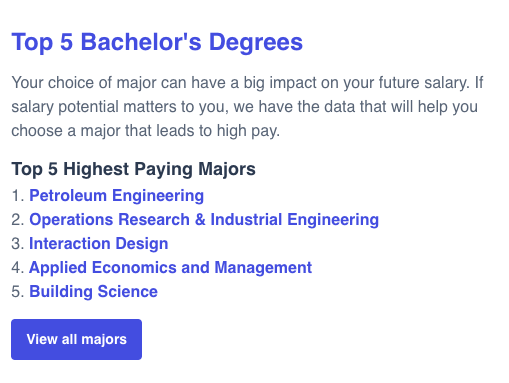Click list number 4 beside Applied Economics
Viewport: 509px width, 383px height.
(x=17, y=268)
